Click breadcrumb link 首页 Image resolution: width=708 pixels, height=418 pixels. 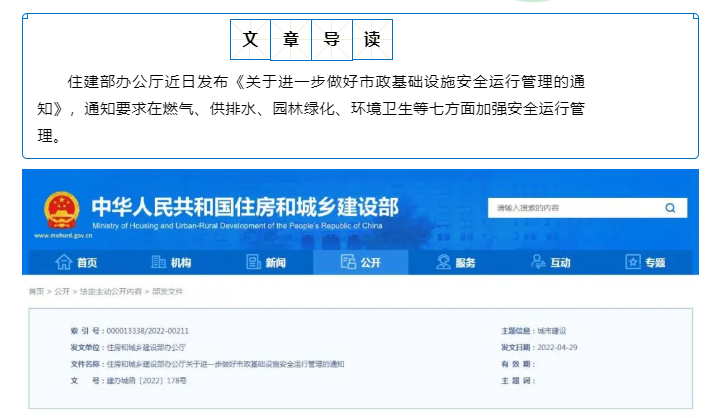[36, 292]
